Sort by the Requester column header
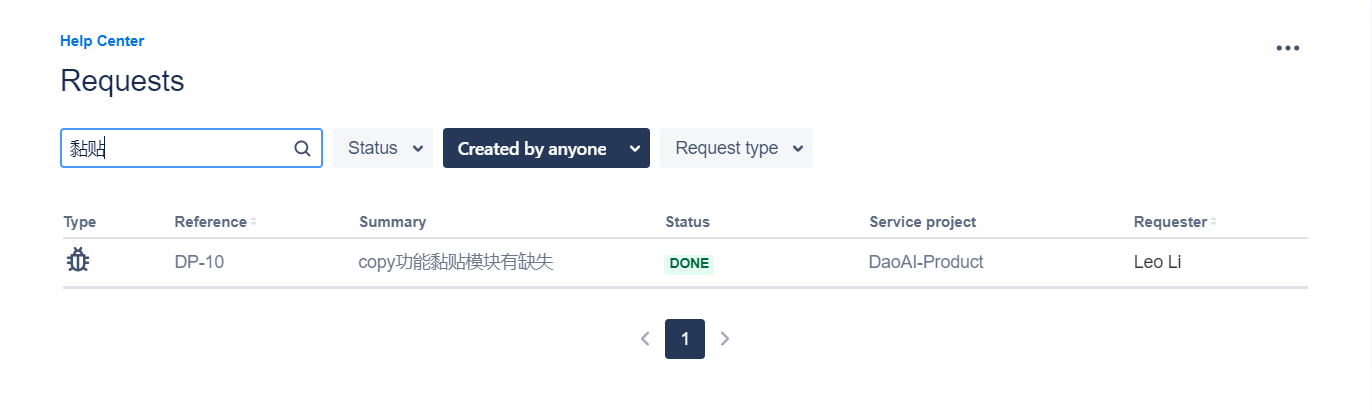The width and height of the screenshot is (1372, 410). click(x=1170, y=222)
